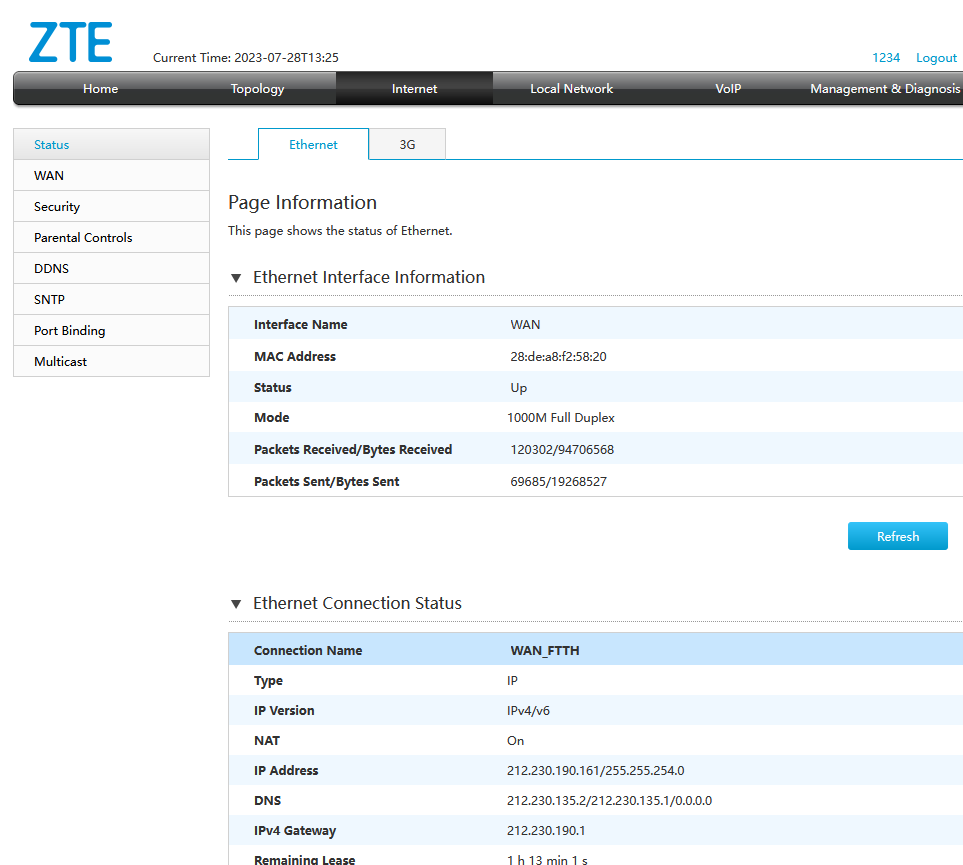
Task: Click the 1234 user link
Action: click(886, 58)
